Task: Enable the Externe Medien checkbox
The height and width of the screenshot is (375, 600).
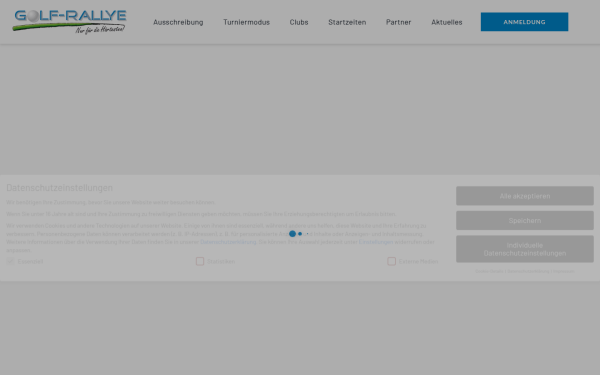Action: tap(391, 261)
